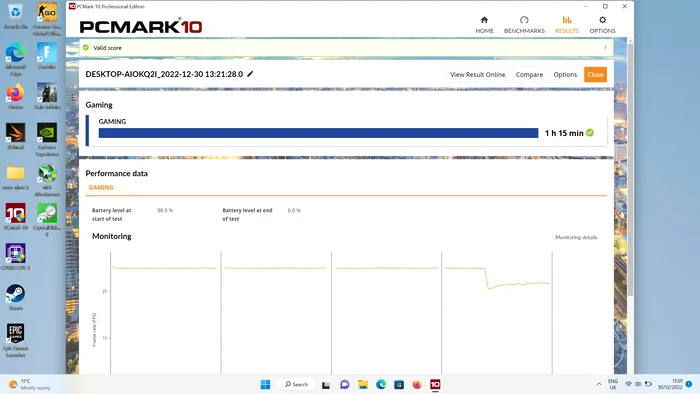The height and width of the screenshot is (394, 700).
Task: Open the Monitoring details link
Action: click(x=576, y=237)
